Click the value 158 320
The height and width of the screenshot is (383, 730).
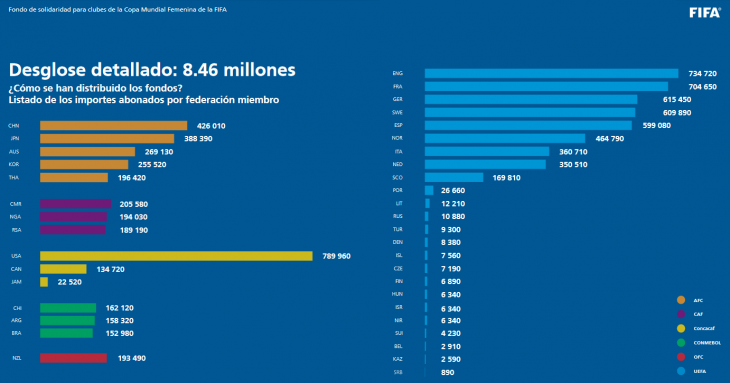click(x=120, y=321)
